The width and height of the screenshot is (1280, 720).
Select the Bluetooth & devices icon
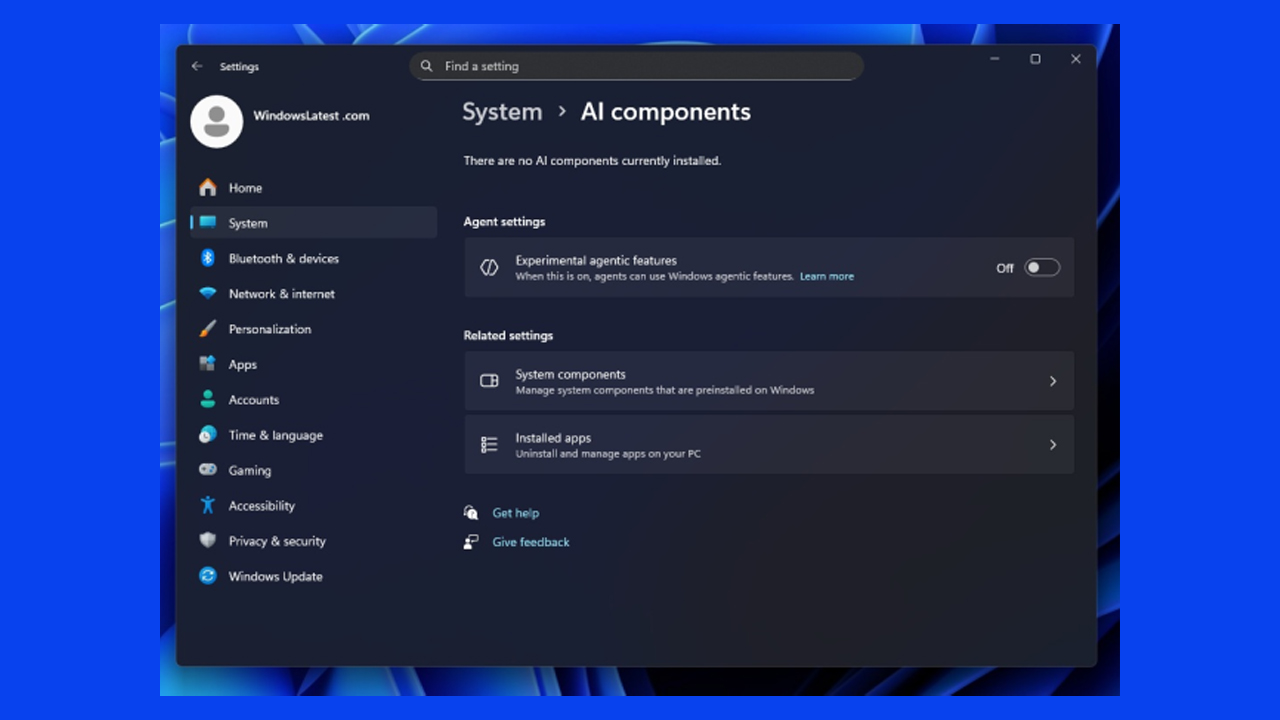tap(208, 258)
